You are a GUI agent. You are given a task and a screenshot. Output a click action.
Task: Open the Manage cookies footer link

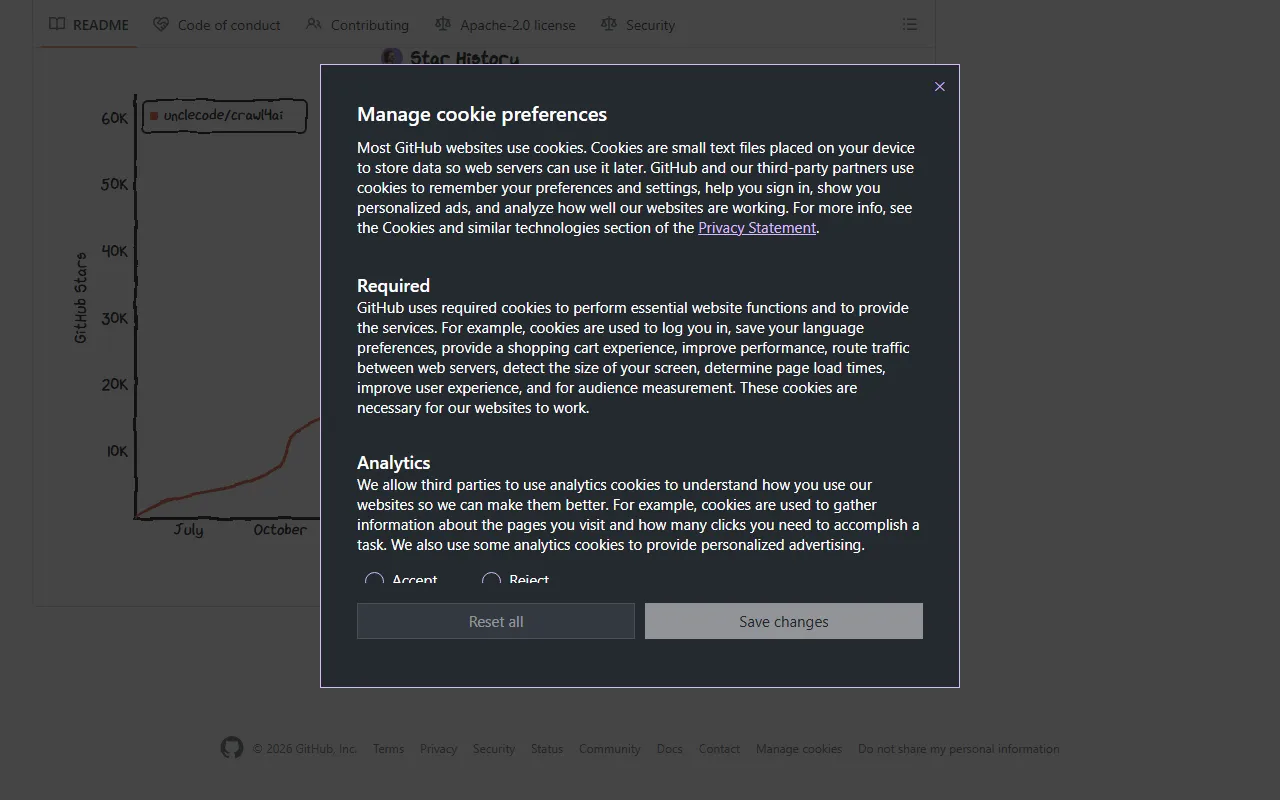point(798,749)
